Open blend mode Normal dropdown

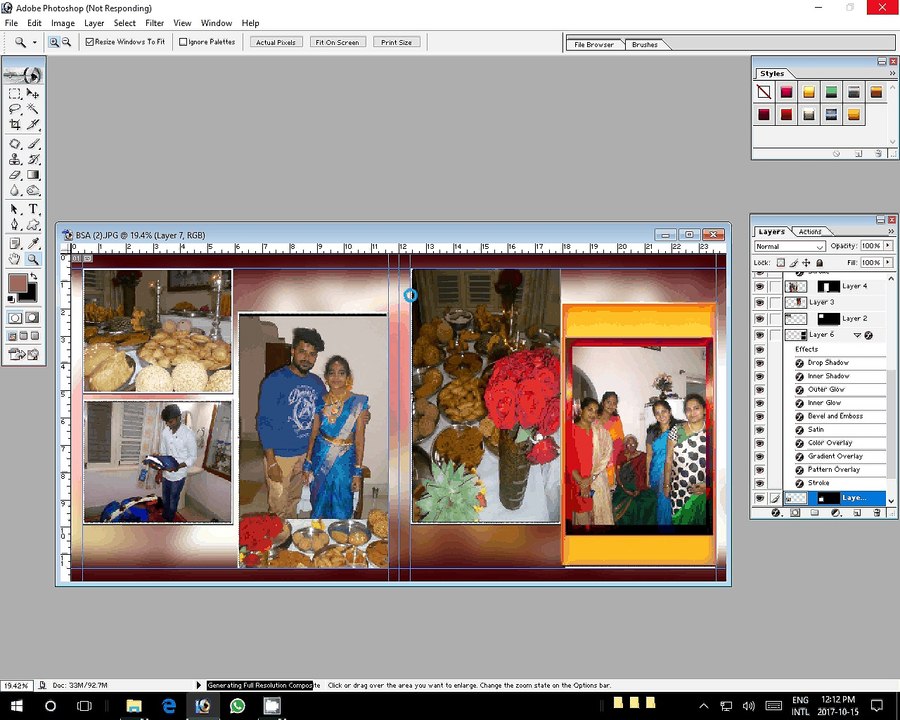[790, 246]
